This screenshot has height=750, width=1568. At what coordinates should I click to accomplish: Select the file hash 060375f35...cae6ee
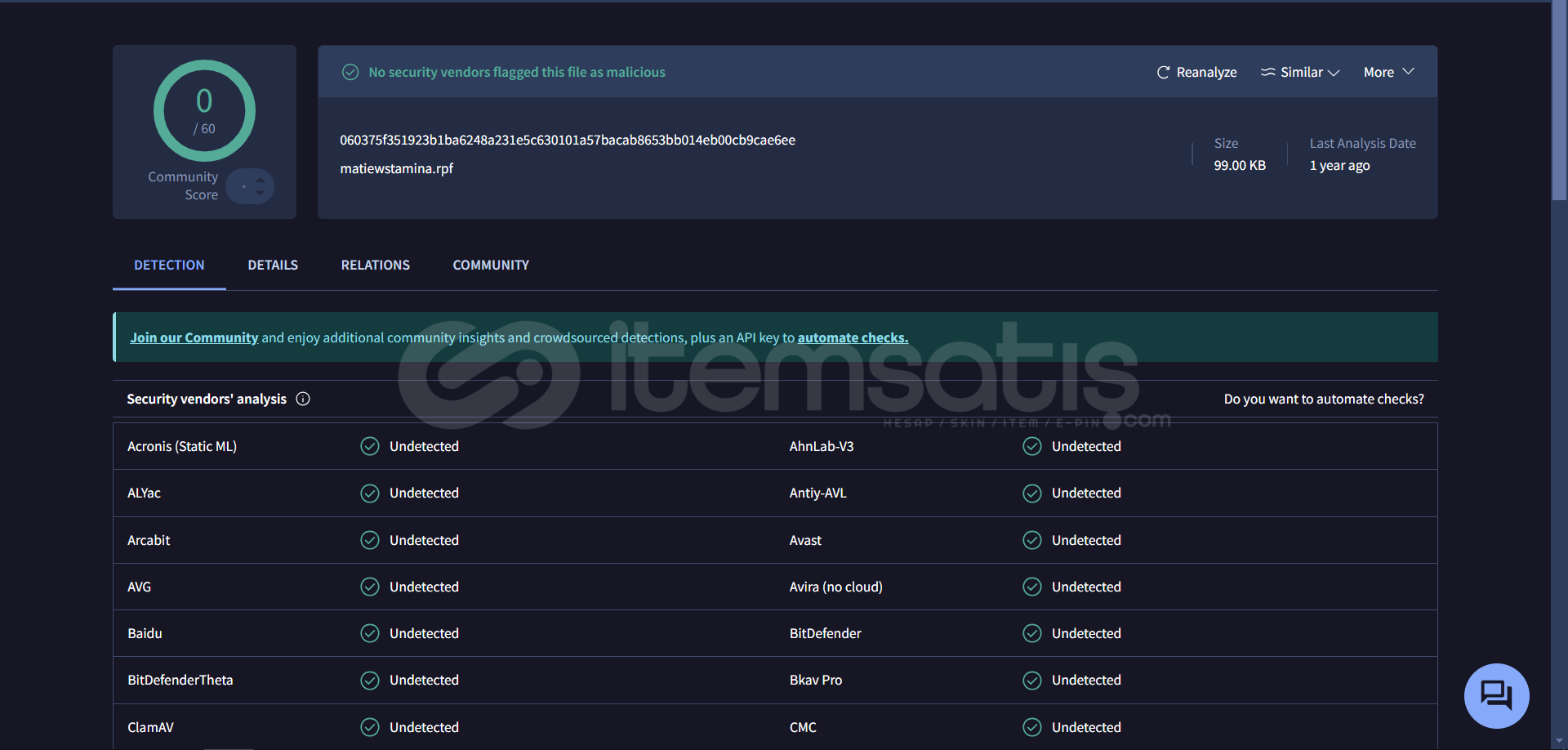point(568,140)
